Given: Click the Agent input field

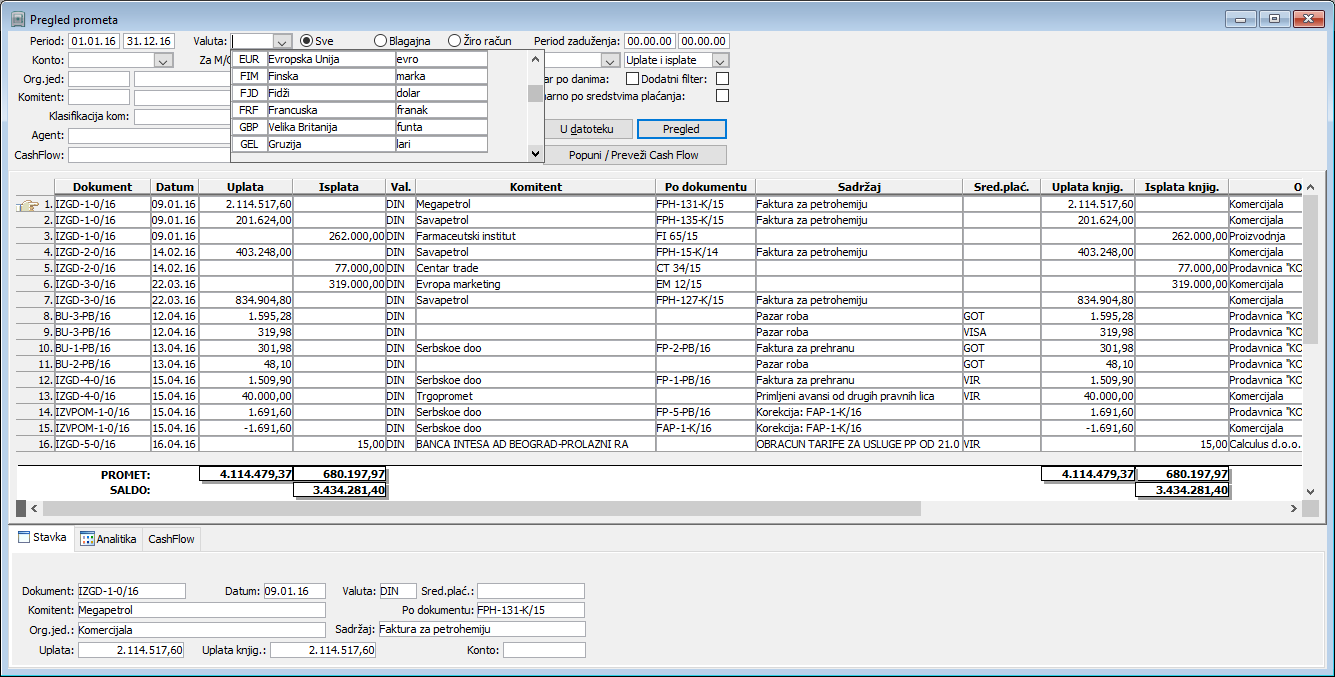Looking at the screenshot, I should pyautogui.click(x=148, y=135).
